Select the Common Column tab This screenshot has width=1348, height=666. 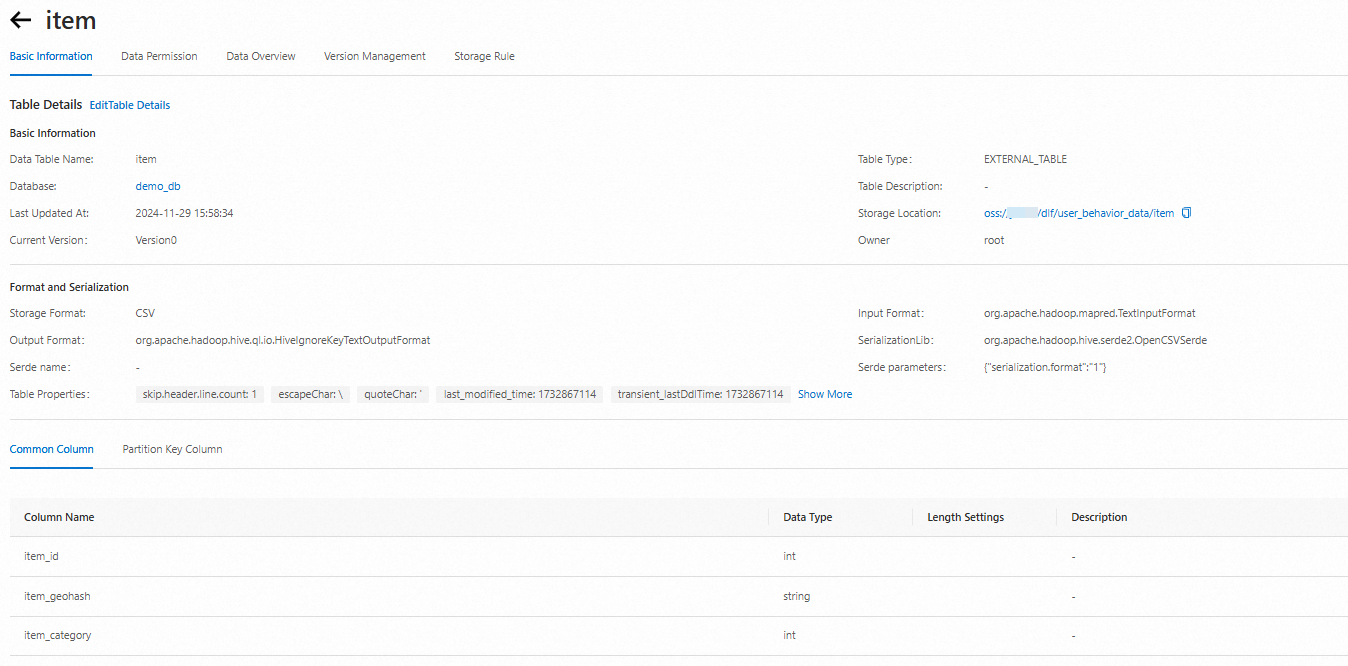click(52, 449)
